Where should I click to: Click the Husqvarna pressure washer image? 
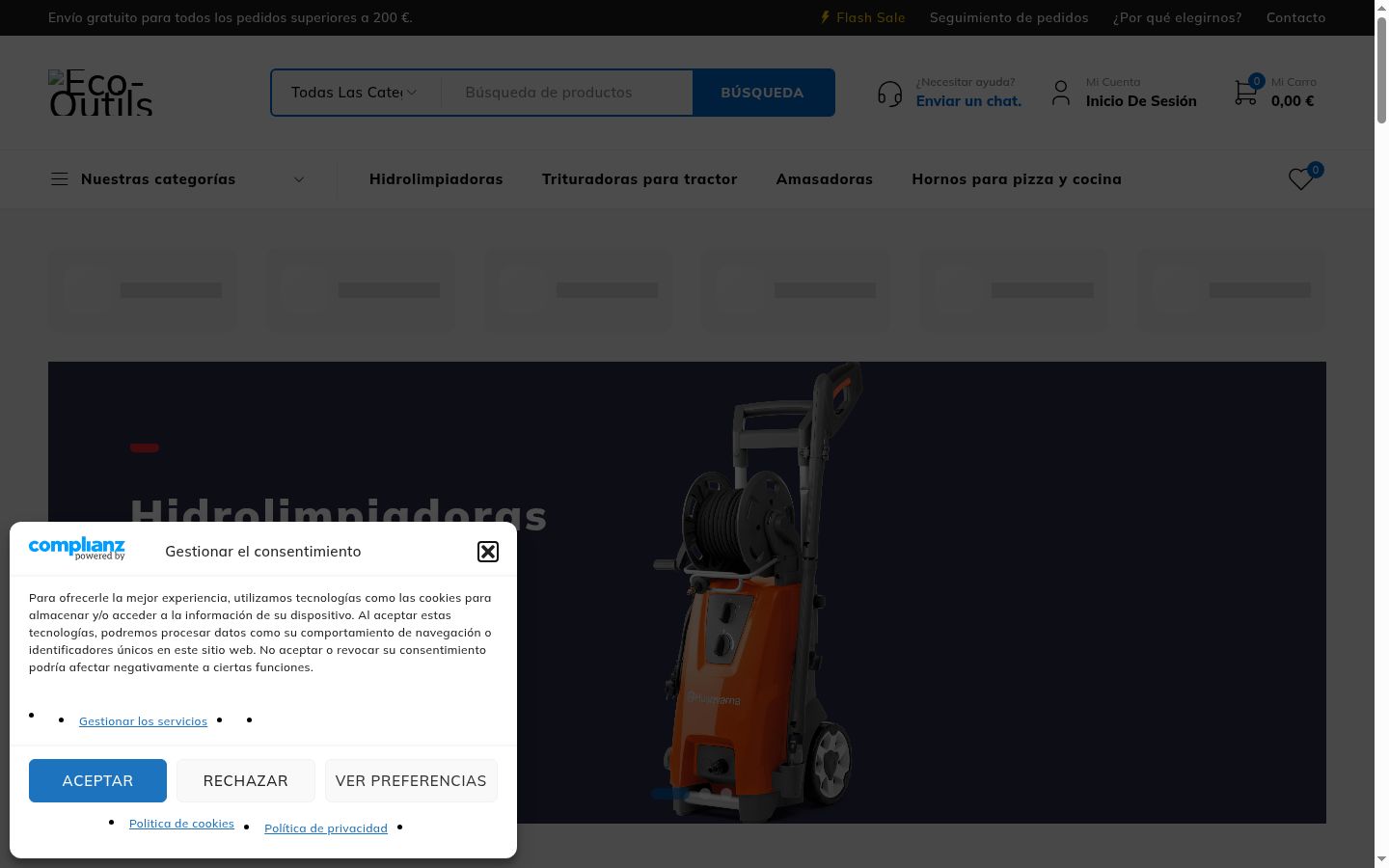[757, 593]
